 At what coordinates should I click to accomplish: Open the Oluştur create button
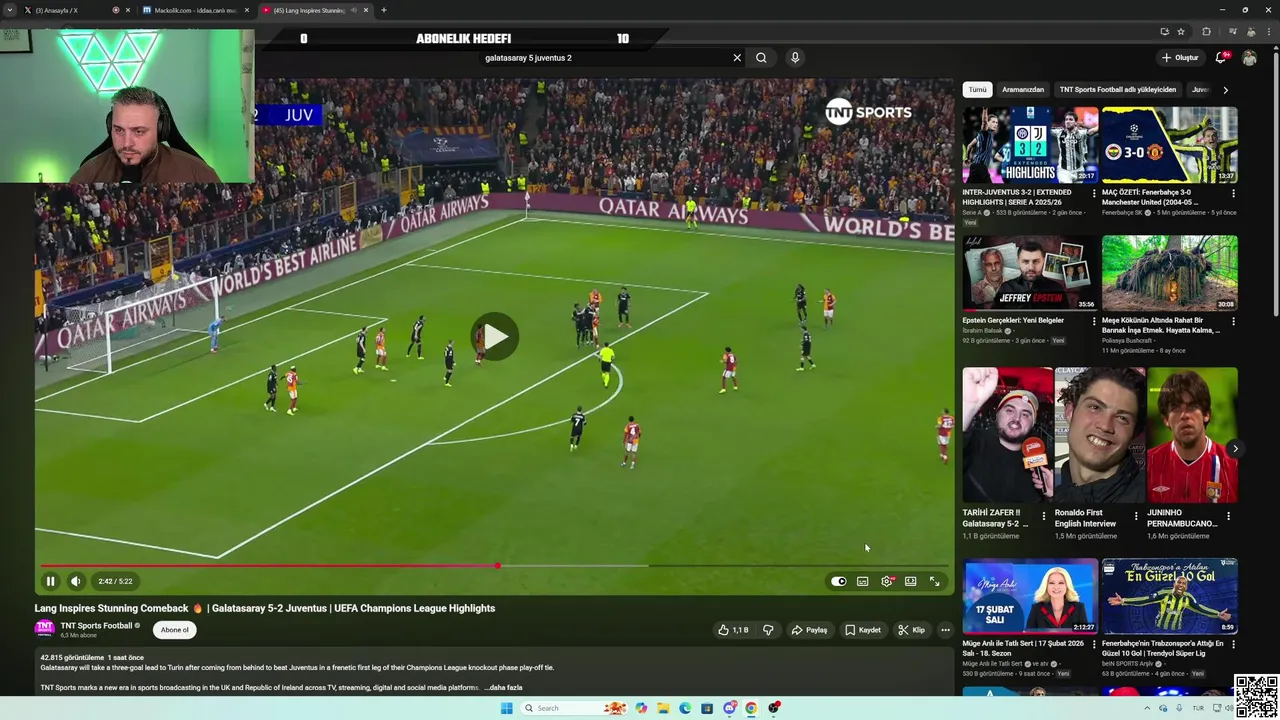pyautogui.click(x=1180, y=58)
